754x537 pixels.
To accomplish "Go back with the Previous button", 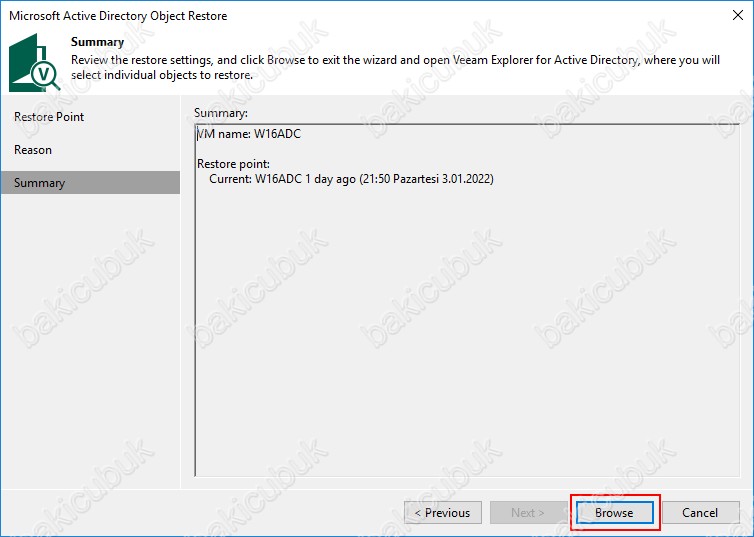I will coord(443,512).
